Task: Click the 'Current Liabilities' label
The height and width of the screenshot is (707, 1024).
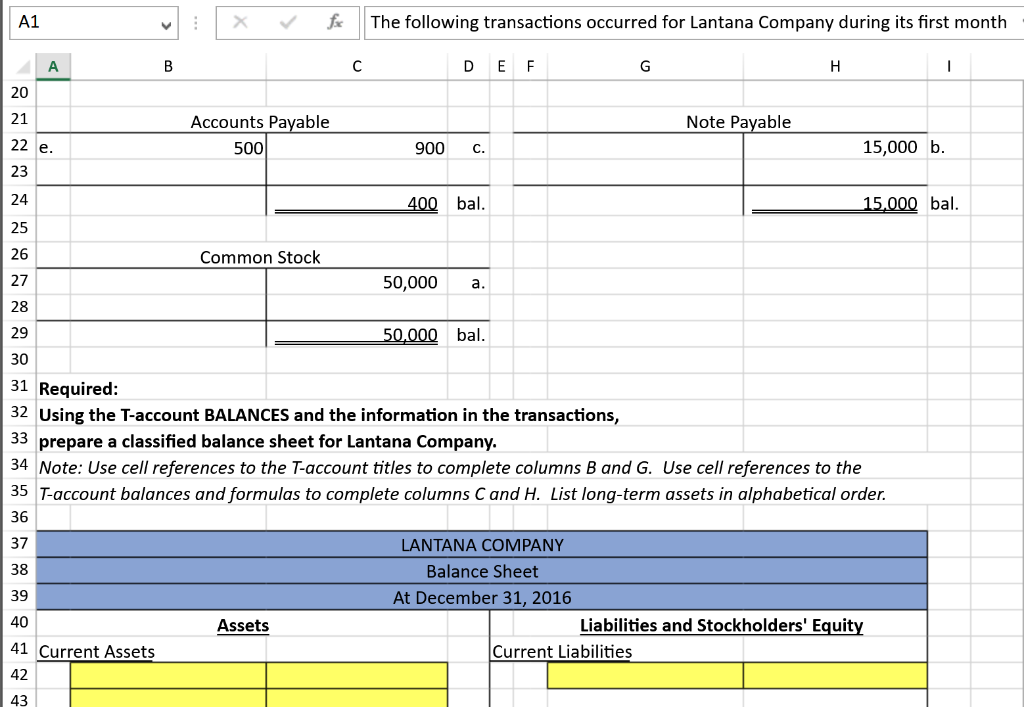Action: (562, 652)
